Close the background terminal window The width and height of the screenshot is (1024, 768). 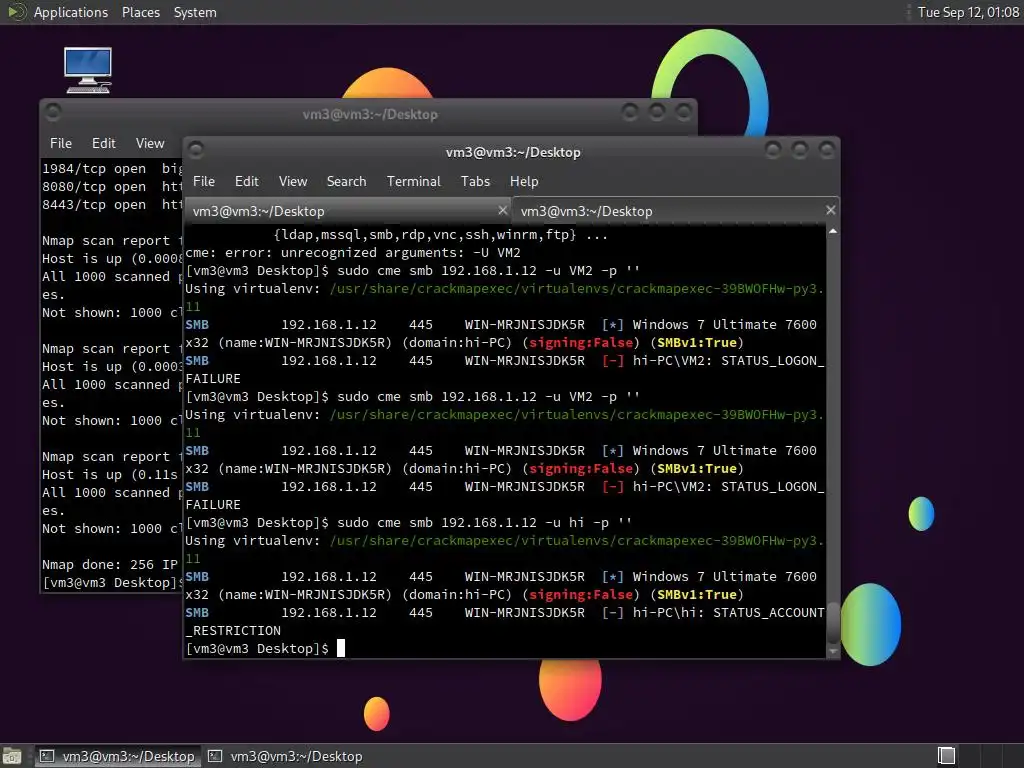click(x=683, y=112)
